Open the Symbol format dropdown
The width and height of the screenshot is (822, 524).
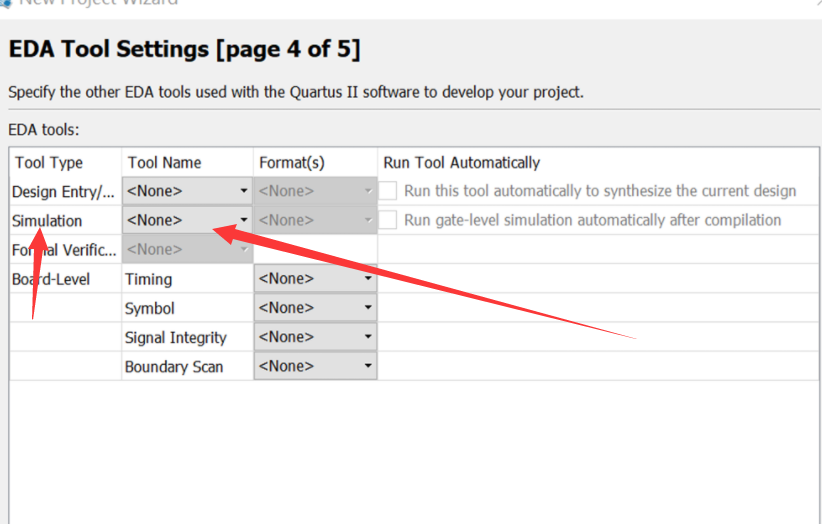pyautogui.click(x=315, y=308)
